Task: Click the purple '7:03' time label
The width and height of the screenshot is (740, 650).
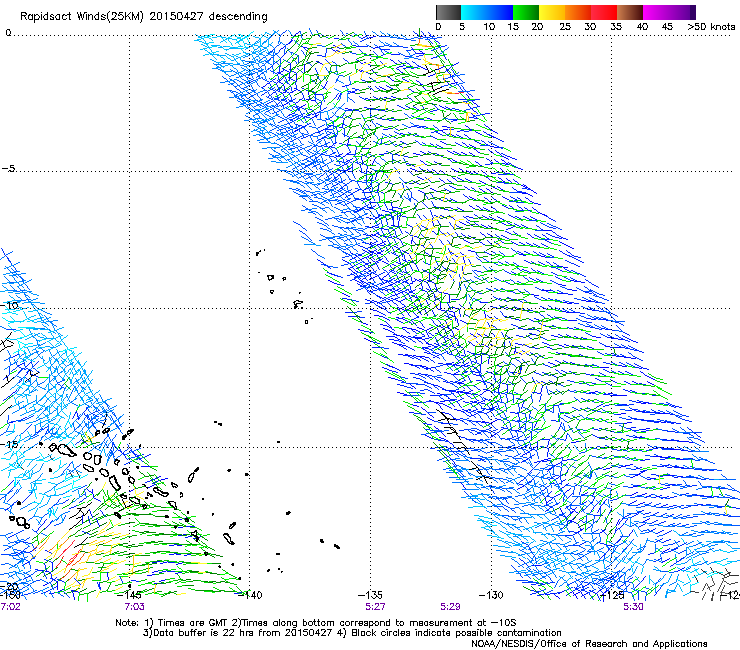Action: [x=135, y=607]
